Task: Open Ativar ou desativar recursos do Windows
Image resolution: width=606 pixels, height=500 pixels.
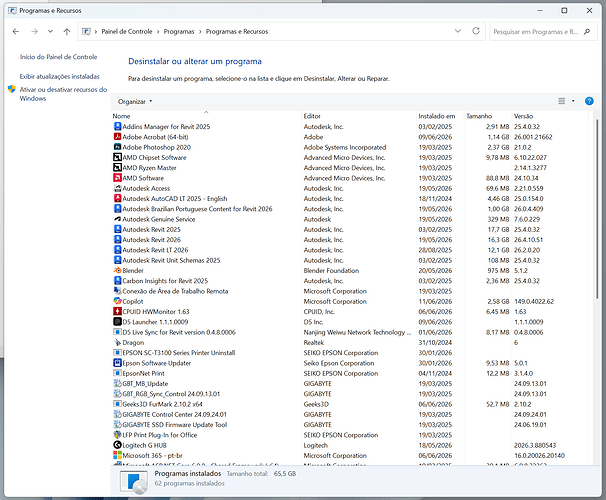Action: click(63, 94)
